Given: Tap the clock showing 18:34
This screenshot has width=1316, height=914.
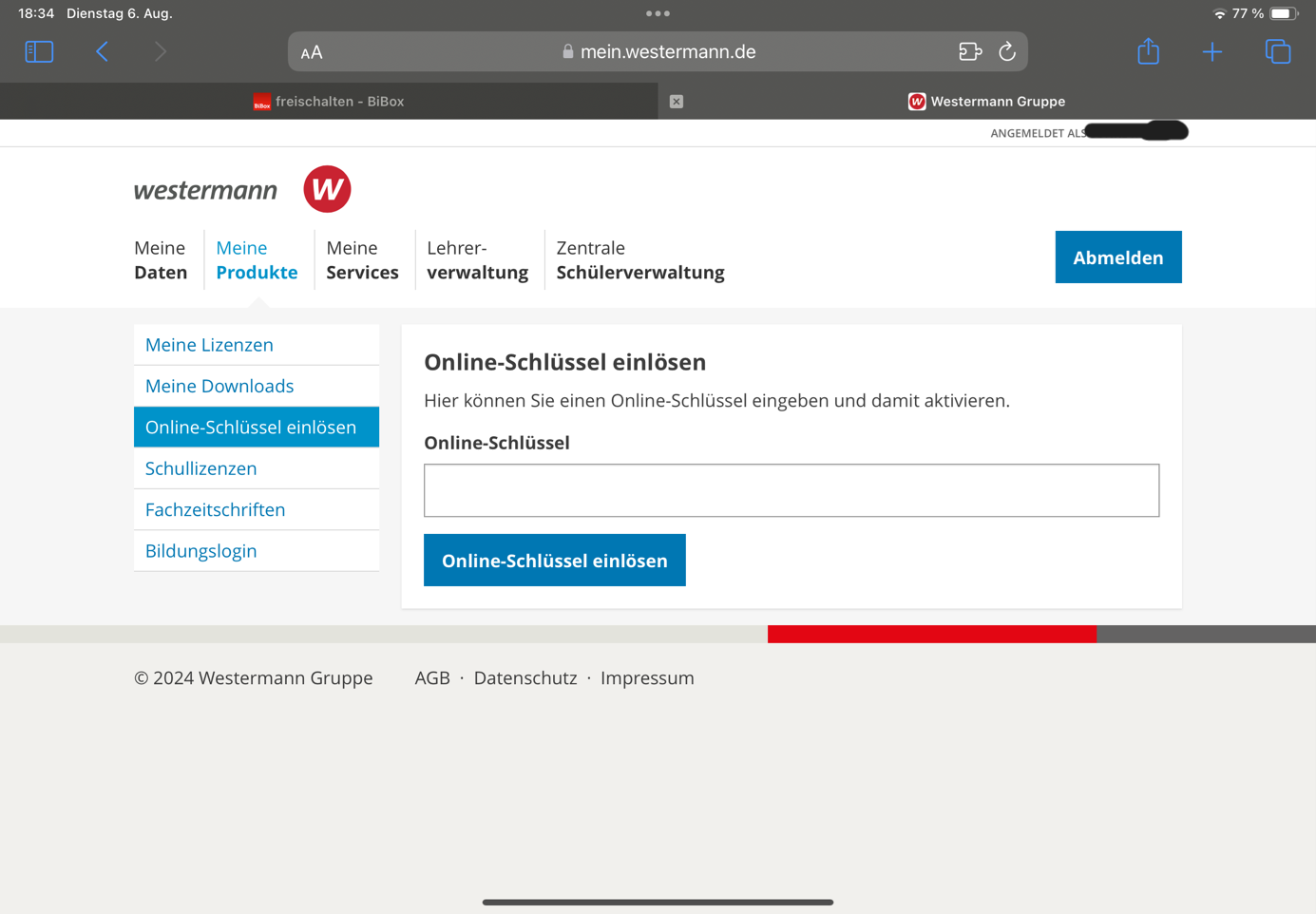Looking at the screenshot, I should point(36,13).
